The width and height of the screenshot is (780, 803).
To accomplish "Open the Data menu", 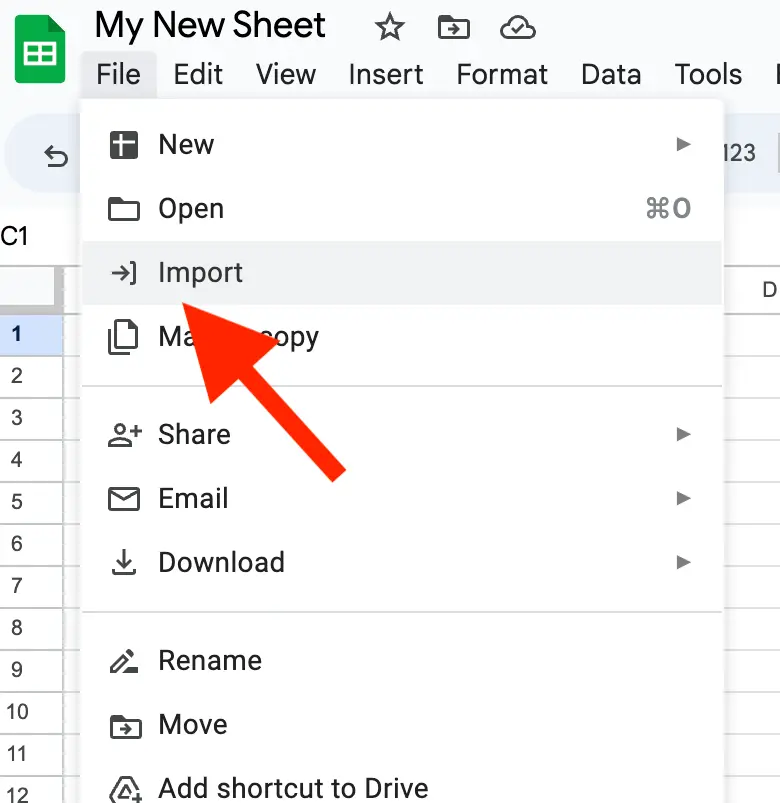I will (610, 74).
